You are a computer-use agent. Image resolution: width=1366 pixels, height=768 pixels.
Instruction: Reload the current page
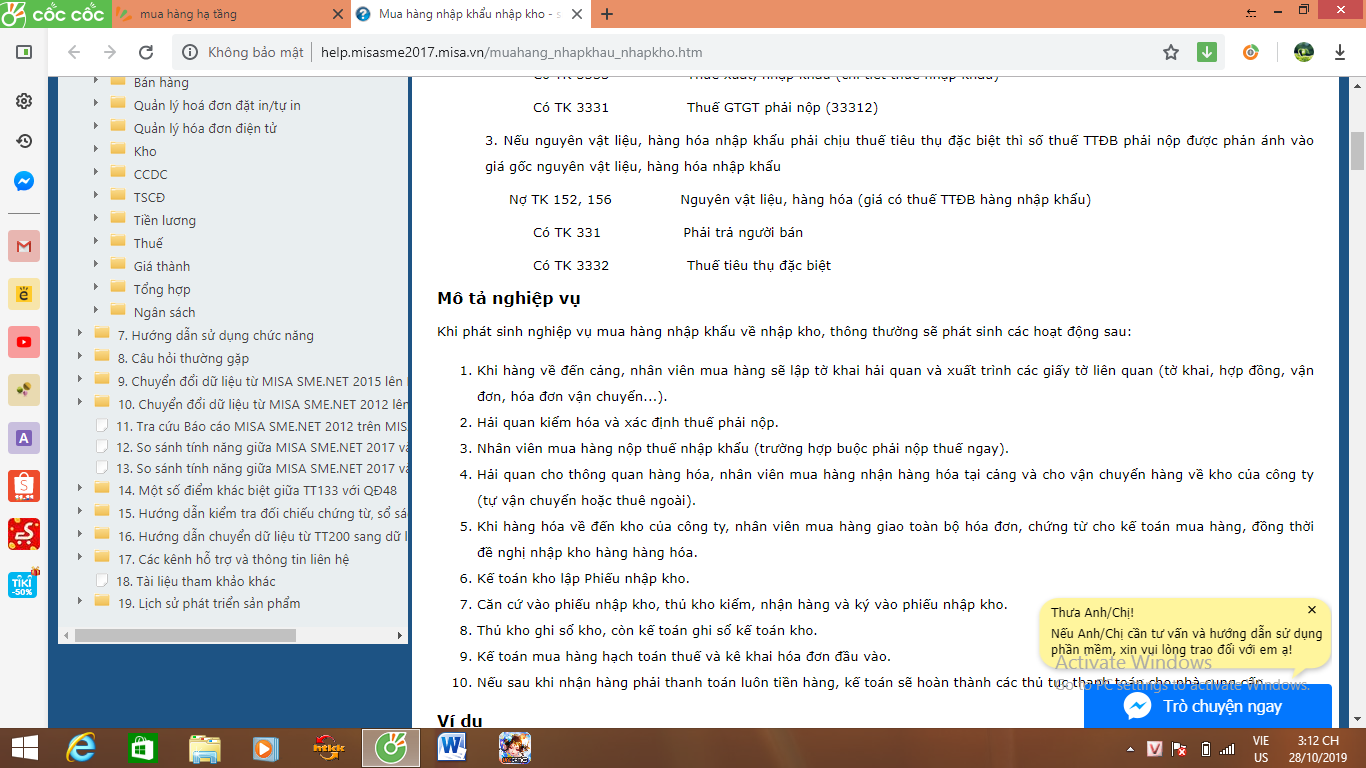pos(146,52)
